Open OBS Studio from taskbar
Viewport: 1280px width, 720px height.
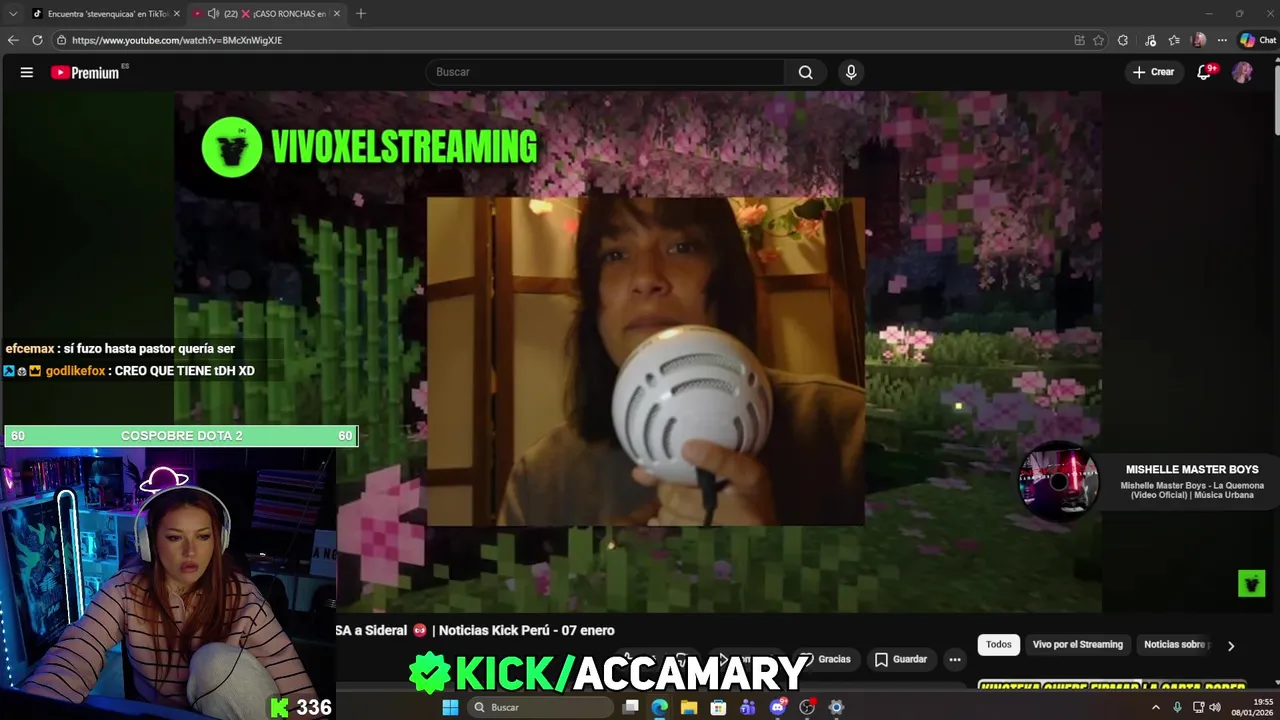(807, 707)
